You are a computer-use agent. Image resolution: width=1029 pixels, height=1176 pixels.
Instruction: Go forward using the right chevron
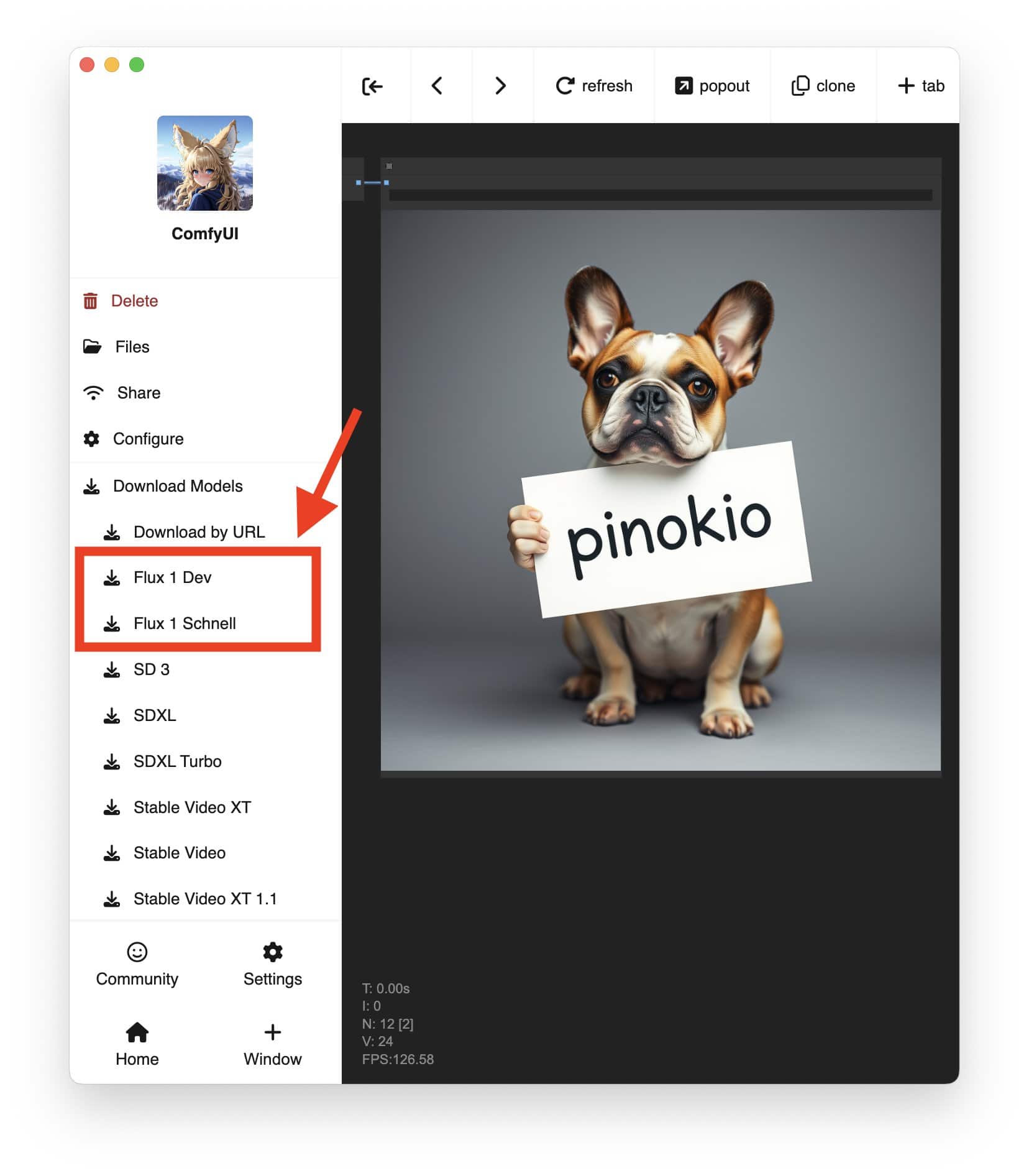500,86
